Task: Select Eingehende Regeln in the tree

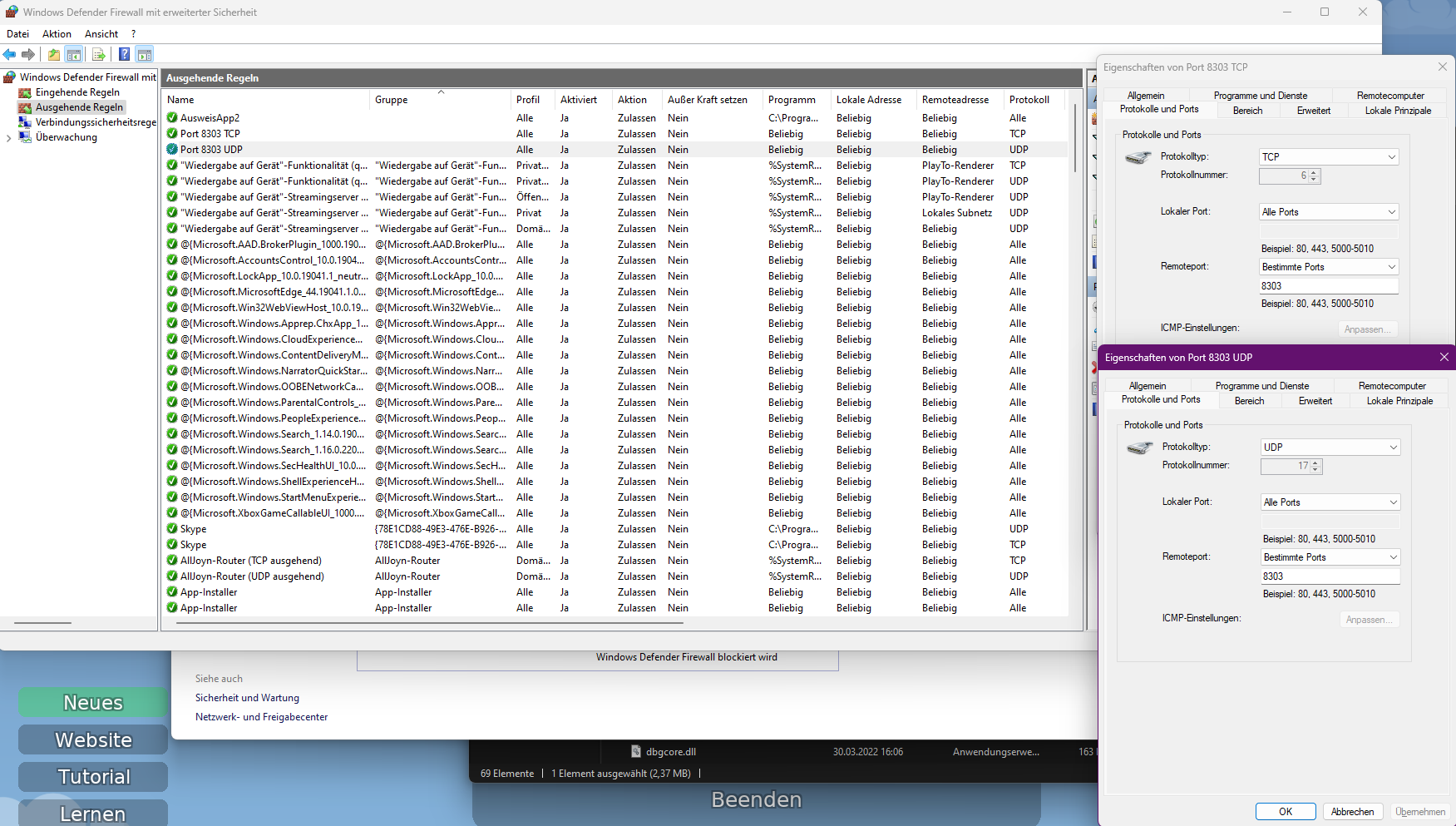Action: click(x=77, y=92)
